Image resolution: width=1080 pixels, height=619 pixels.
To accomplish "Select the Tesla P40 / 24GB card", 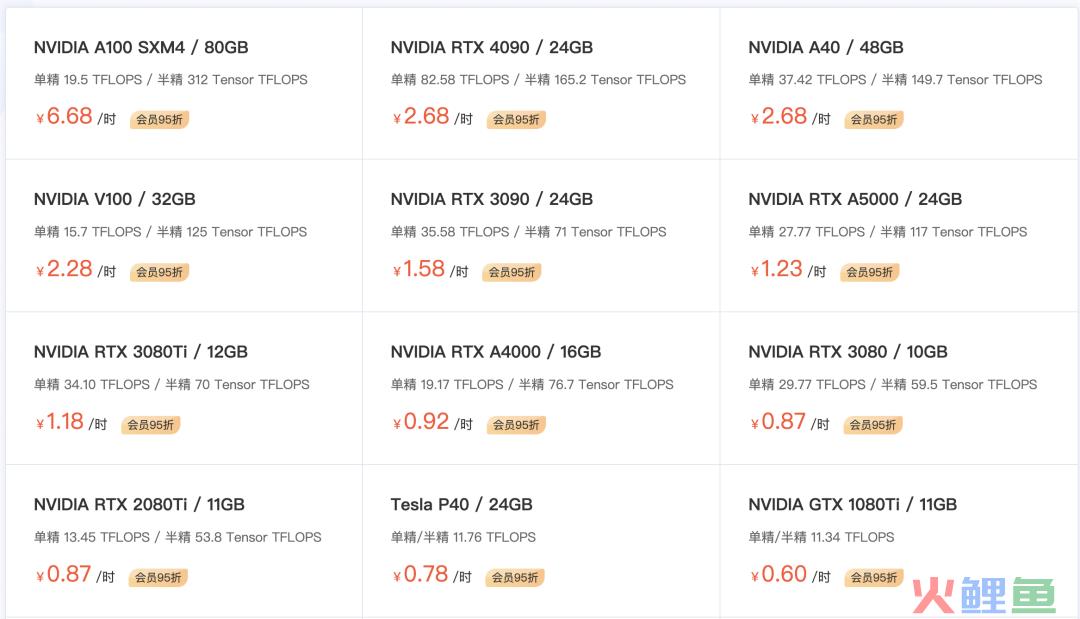I will (x=541, y=541).
